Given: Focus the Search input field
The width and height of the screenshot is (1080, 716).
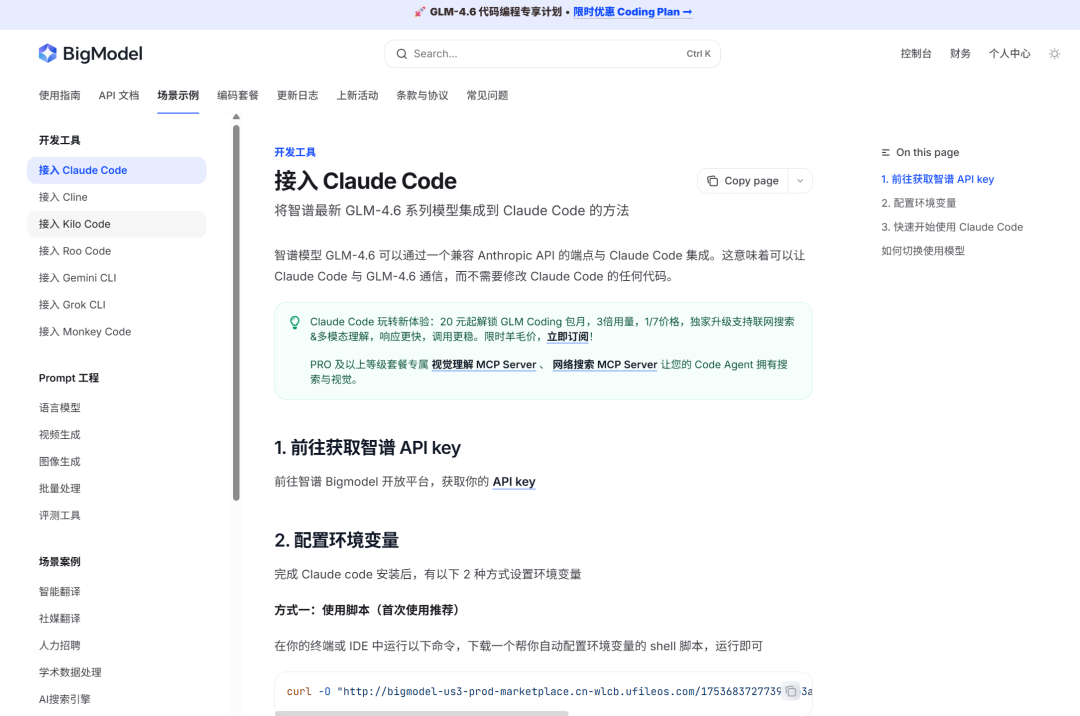Looking at the screenshot, I should tap(552, 54).
